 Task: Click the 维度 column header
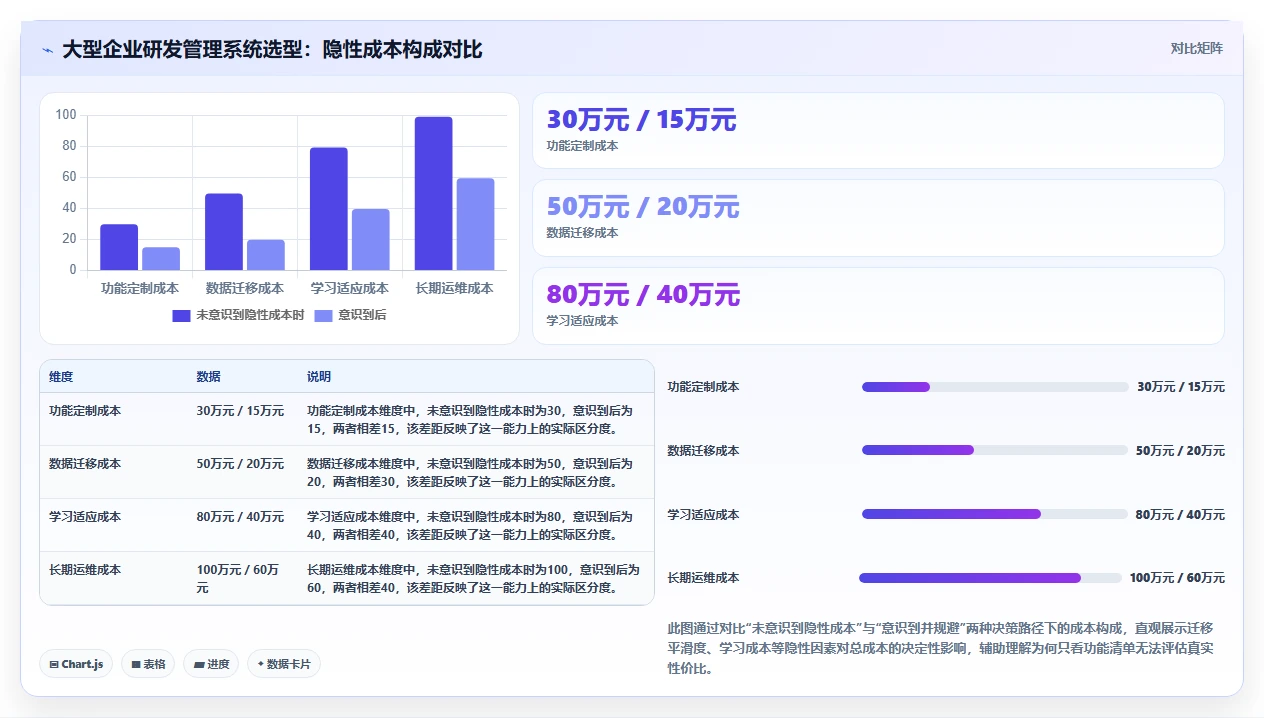tap(61, 377)
